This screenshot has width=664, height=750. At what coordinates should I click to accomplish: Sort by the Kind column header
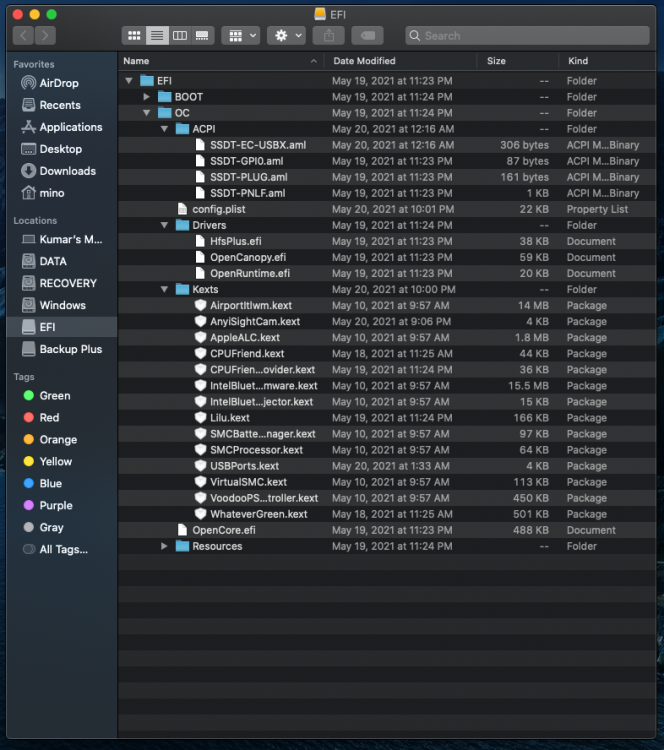(x=607, y=61)
